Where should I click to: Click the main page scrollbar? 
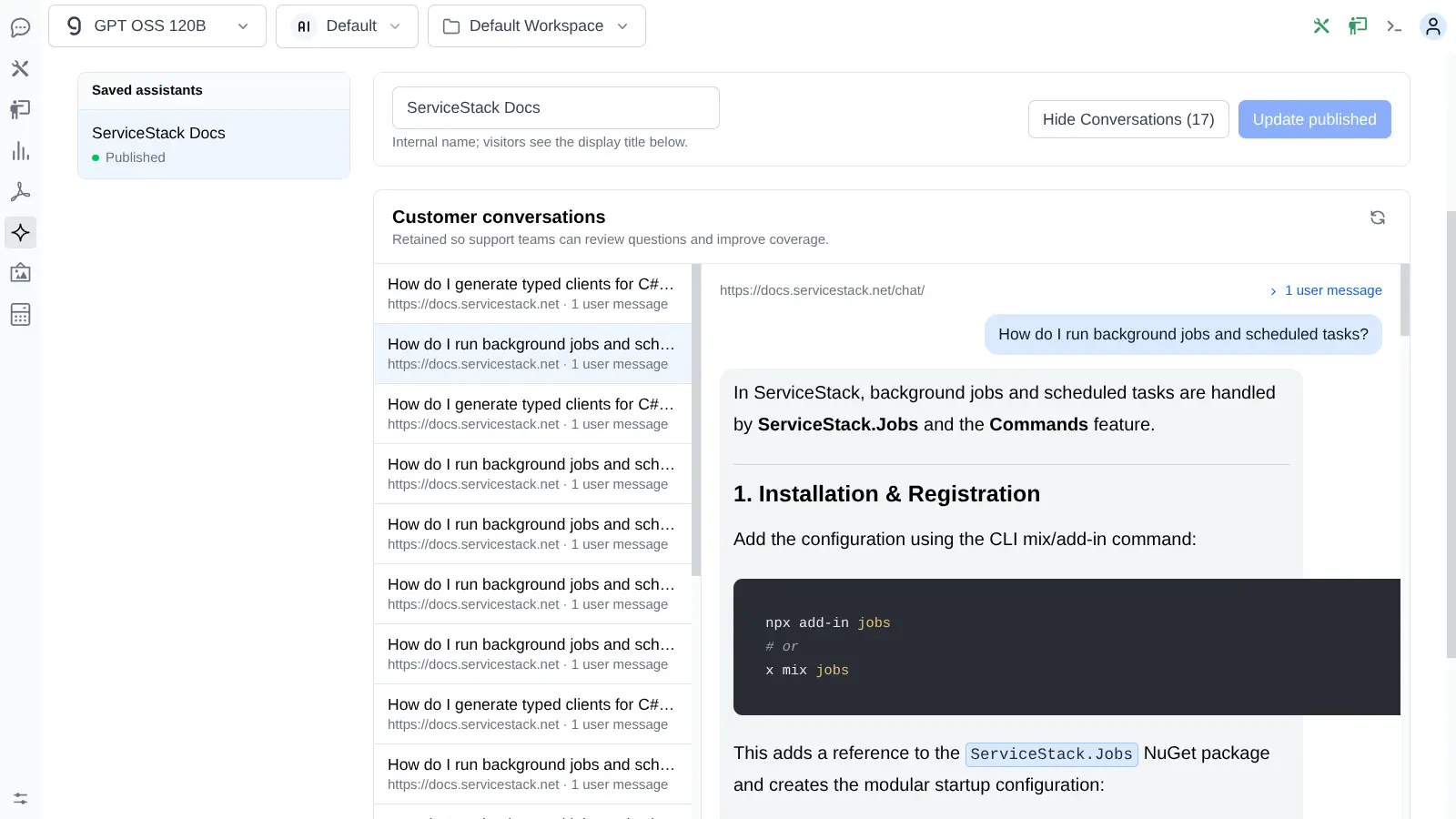click(x=1451, y=434)
